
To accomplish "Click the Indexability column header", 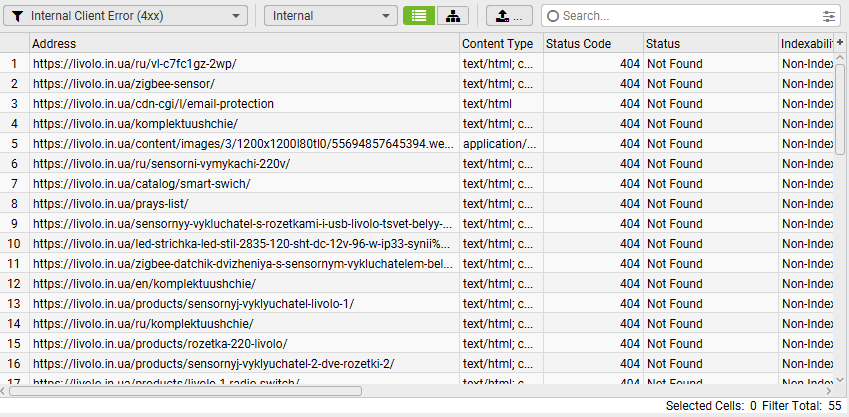I will point(806,44).
